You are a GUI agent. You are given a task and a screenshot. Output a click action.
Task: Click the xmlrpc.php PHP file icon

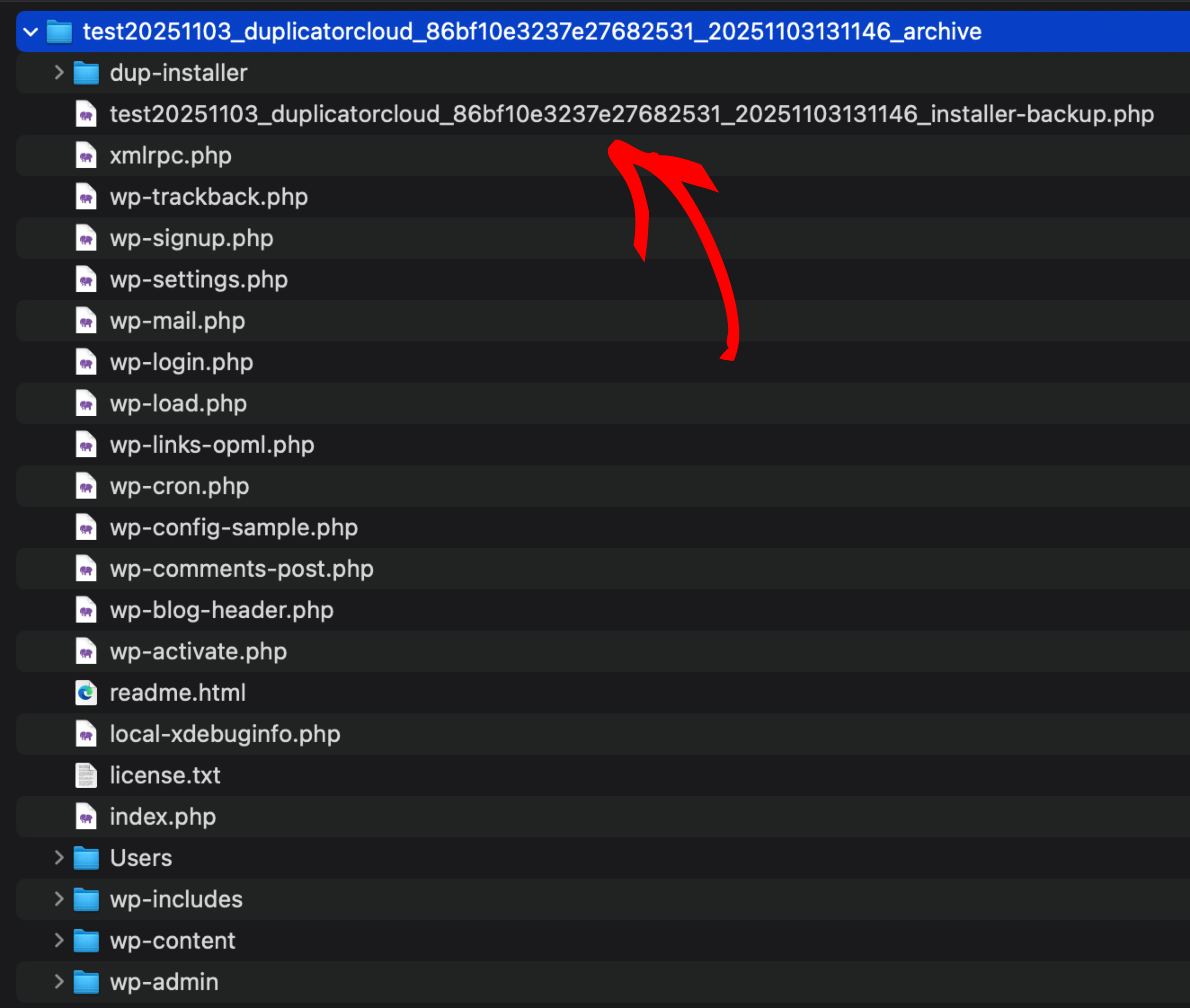[86, 155]
